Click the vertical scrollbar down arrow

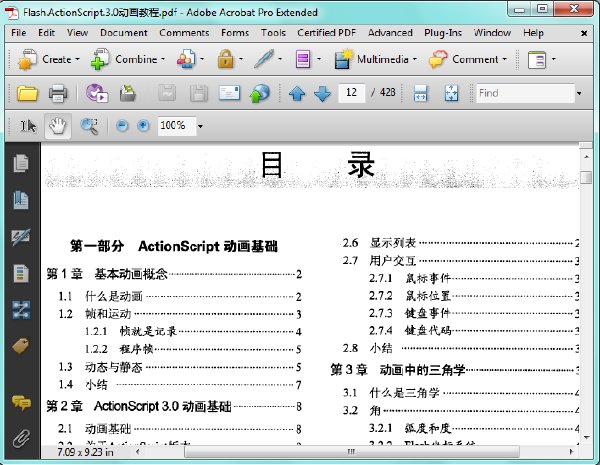pos(586,438)
